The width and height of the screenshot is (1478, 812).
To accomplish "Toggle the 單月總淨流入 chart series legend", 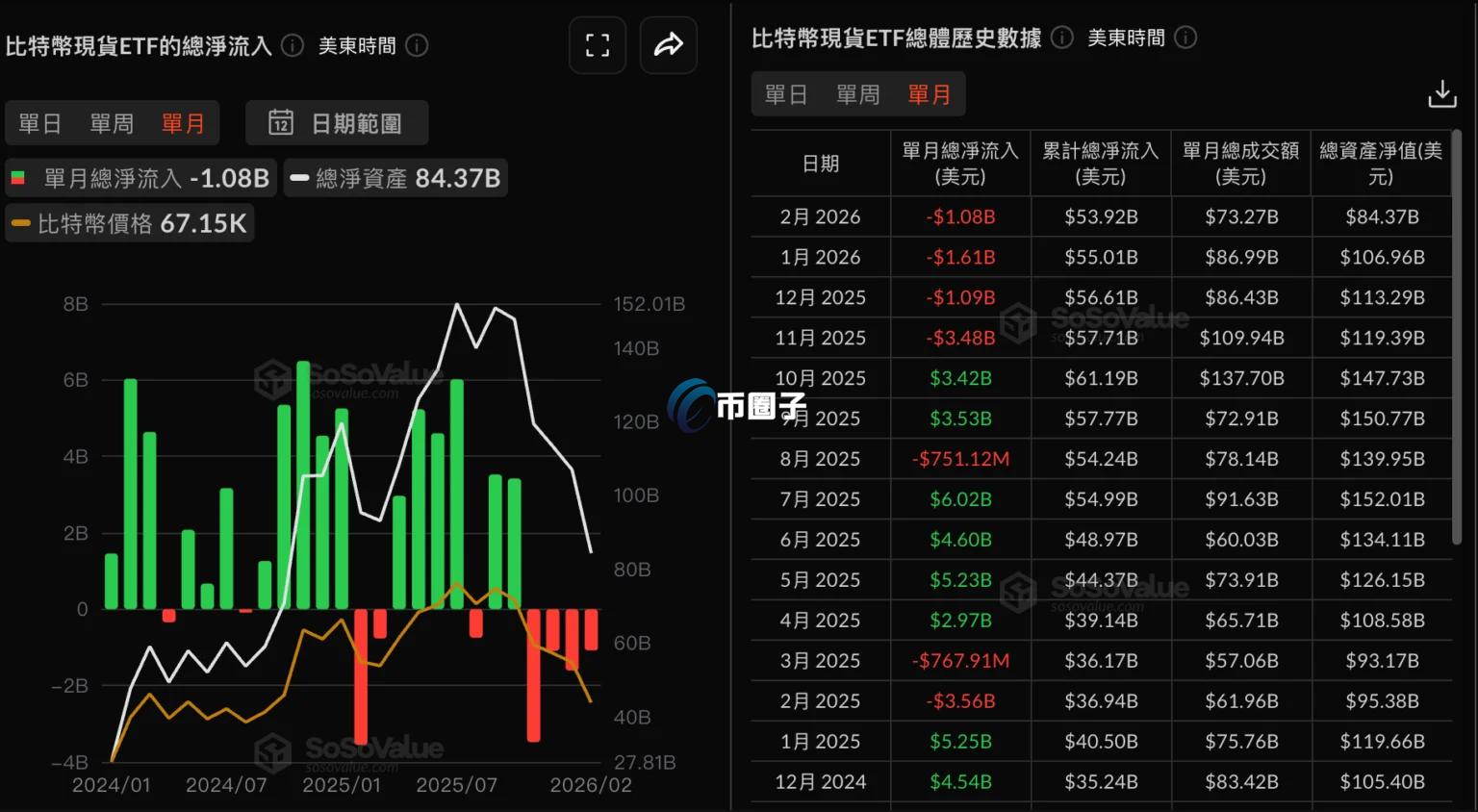I will tap(140, 178).
